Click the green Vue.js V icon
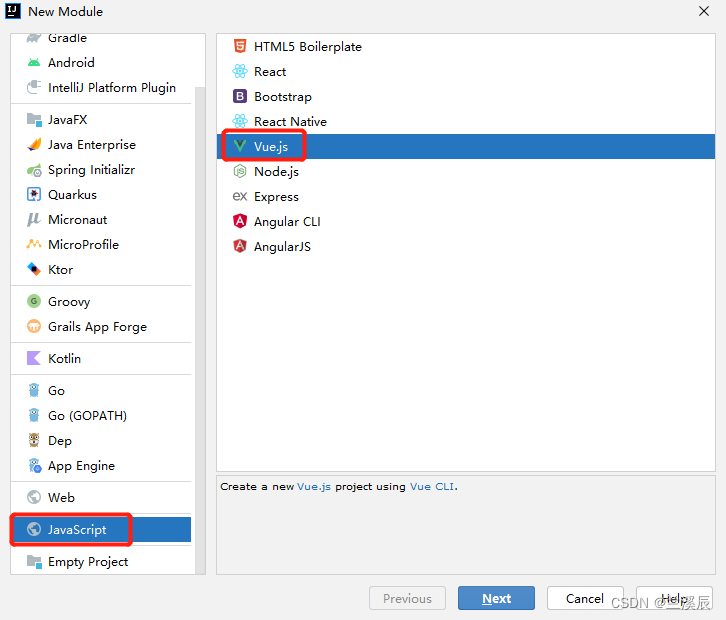The image size is (726, 620). [240, 146]
